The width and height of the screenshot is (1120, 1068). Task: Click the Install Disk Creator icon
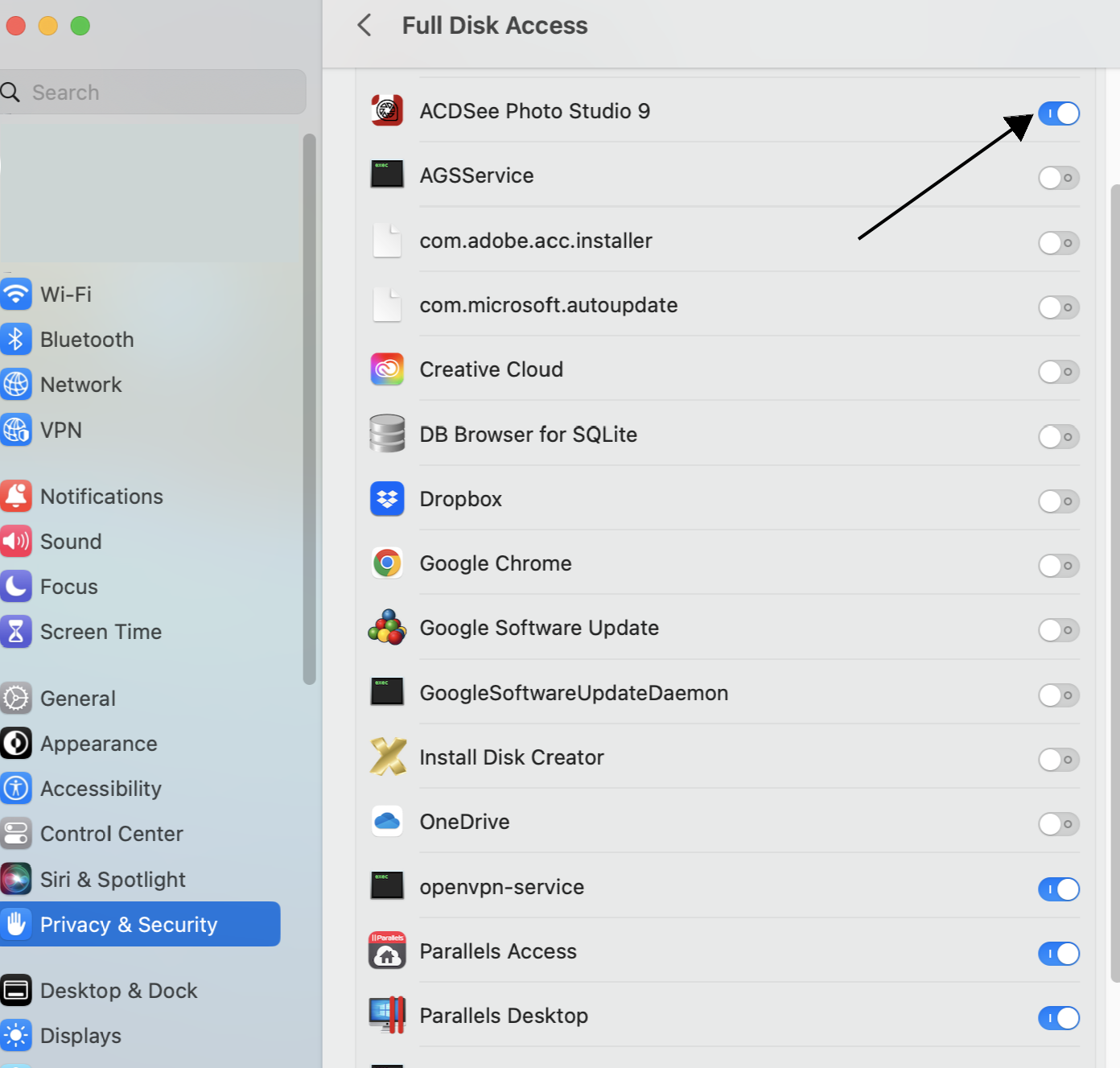[x=388, y=757]
